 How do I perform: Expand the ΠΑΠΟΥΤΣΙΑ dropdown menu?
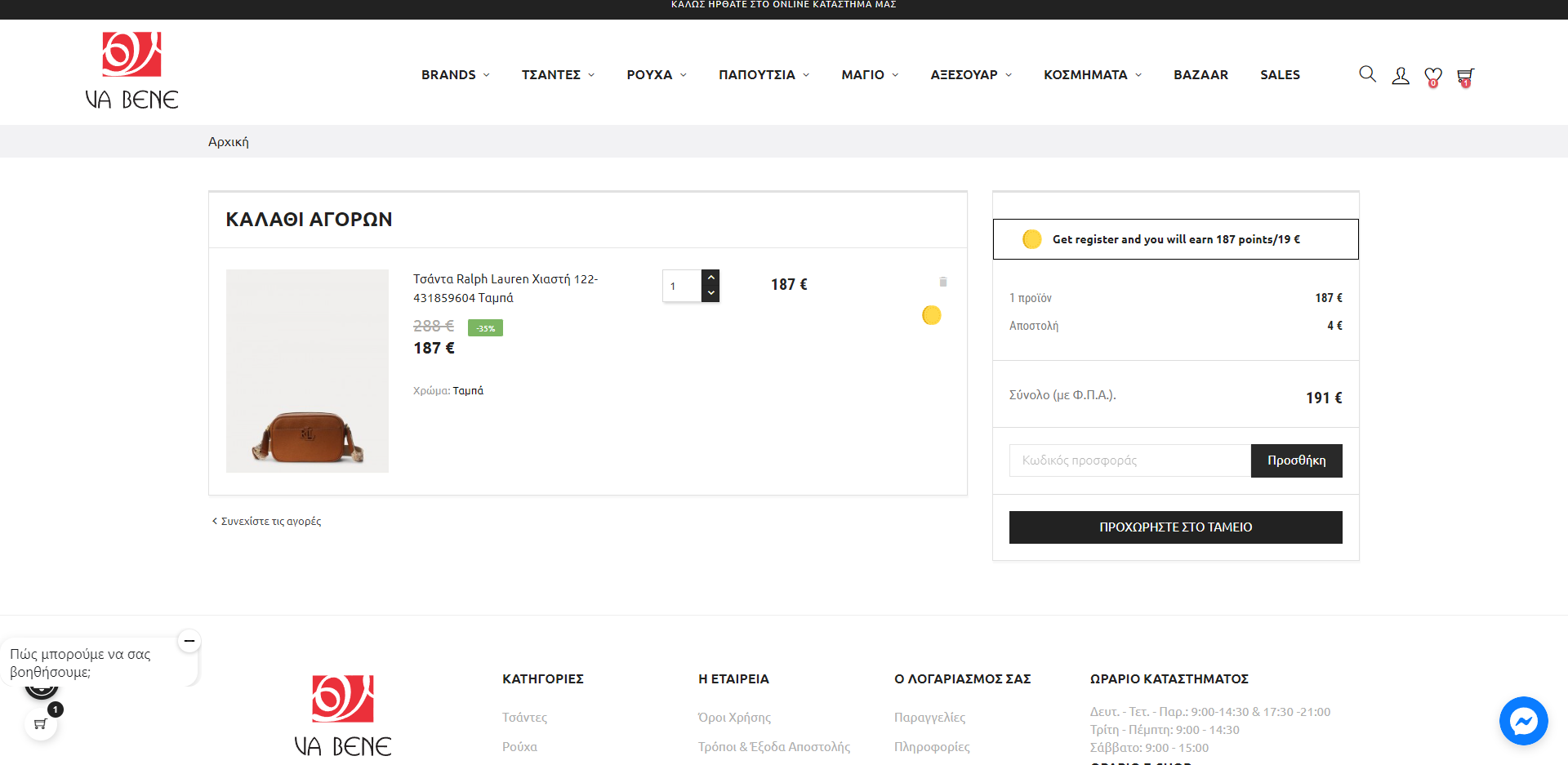(764, 74)
